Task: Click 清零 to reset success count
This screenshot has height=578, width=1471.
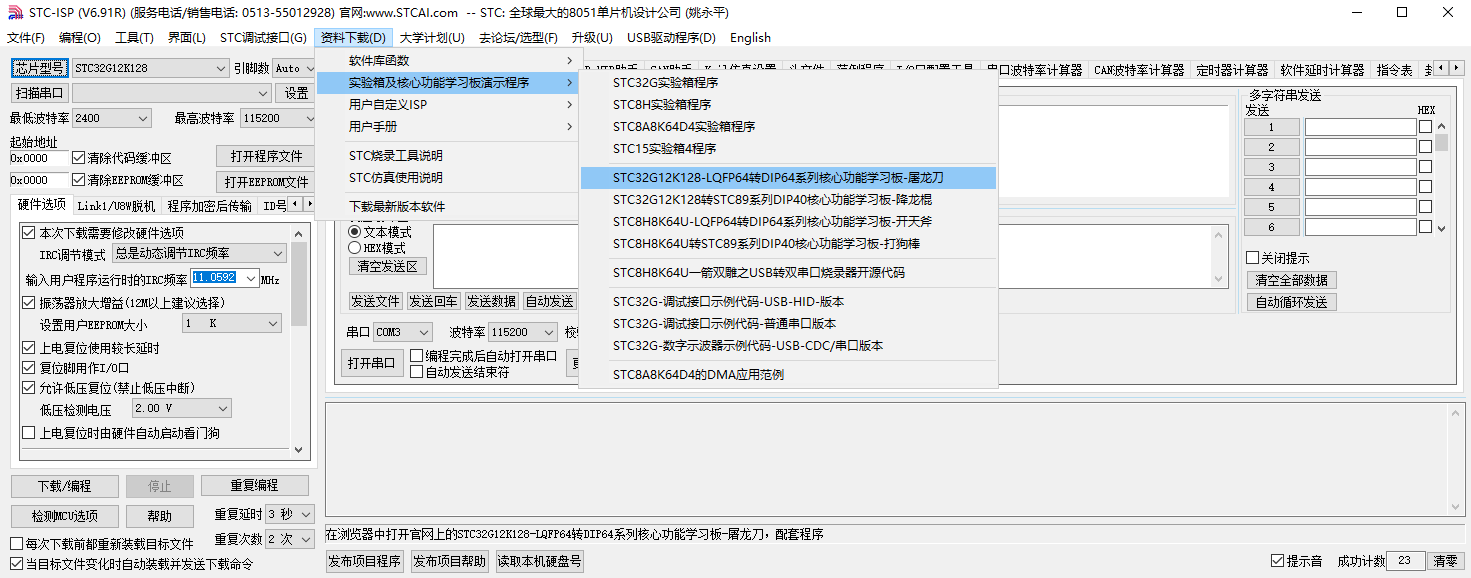Action: pos(1445,561)
